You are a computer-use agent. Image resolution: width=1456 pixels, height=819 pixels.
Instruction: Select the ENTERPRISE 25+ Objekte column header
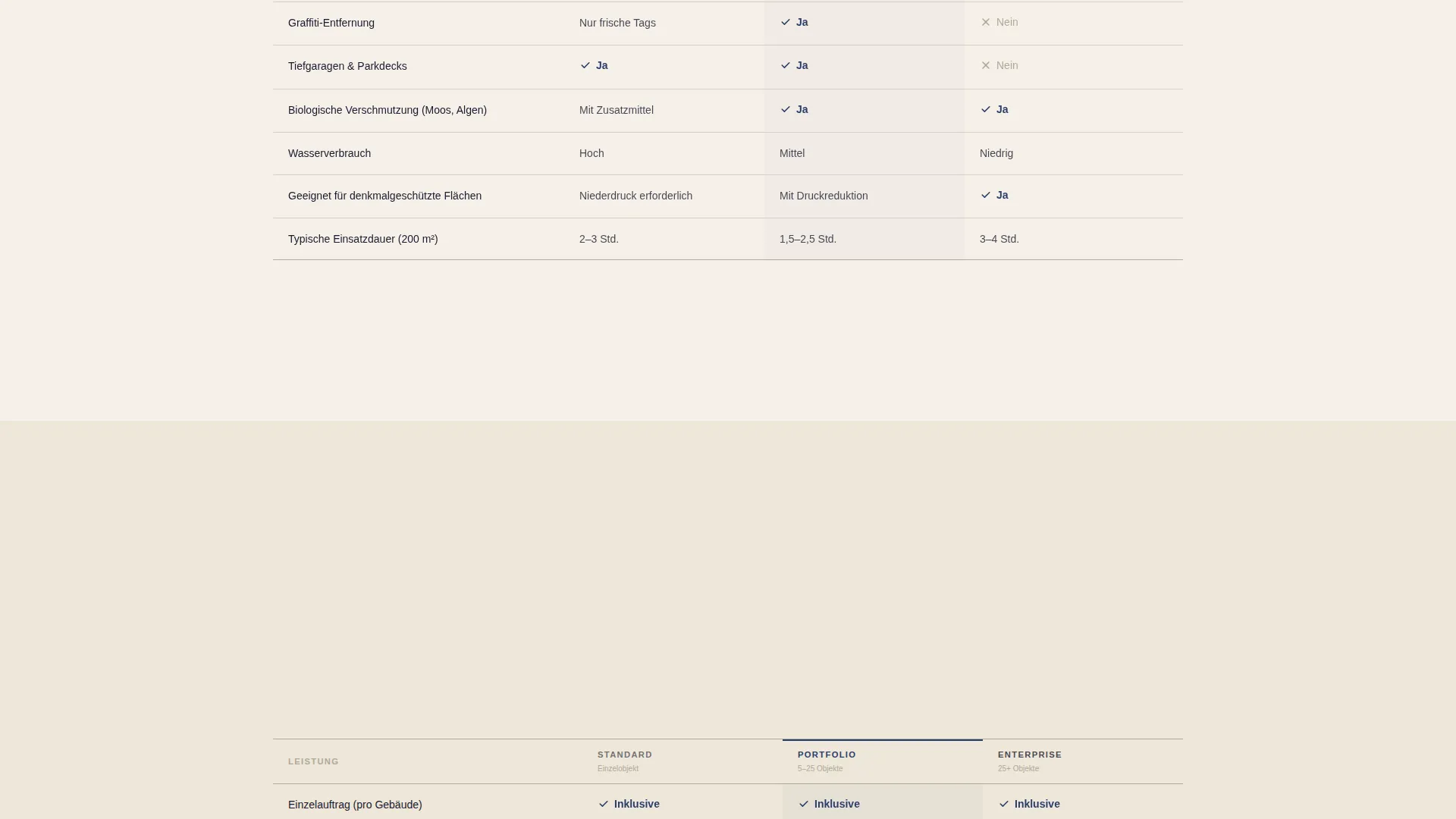pos(1083,761)
